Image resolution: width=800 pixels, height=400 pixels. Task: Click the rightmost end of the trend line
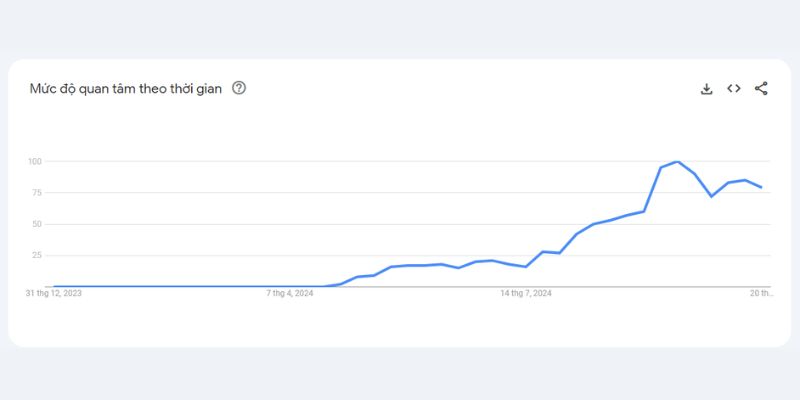(762, 187)
